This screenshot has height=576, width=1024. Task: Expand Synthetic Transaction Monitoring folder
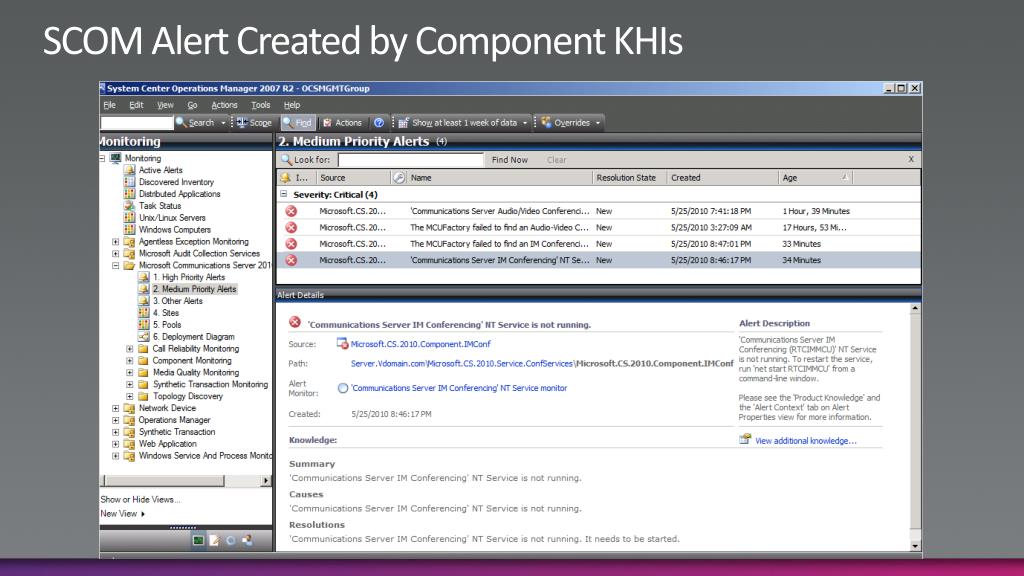[129, 384]
